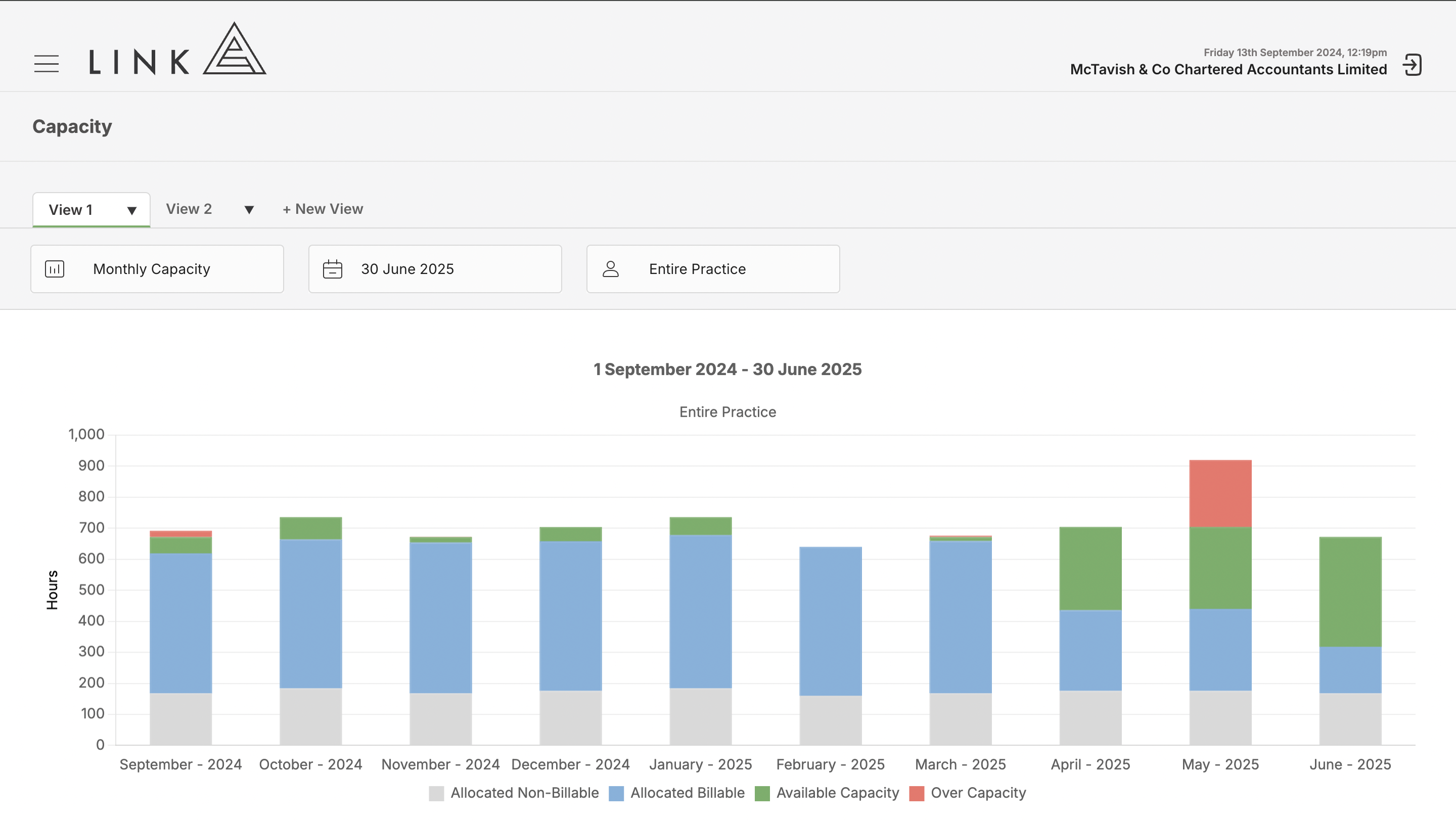Toggle Allocated Non-Billable legend swatch

point(436,794)
